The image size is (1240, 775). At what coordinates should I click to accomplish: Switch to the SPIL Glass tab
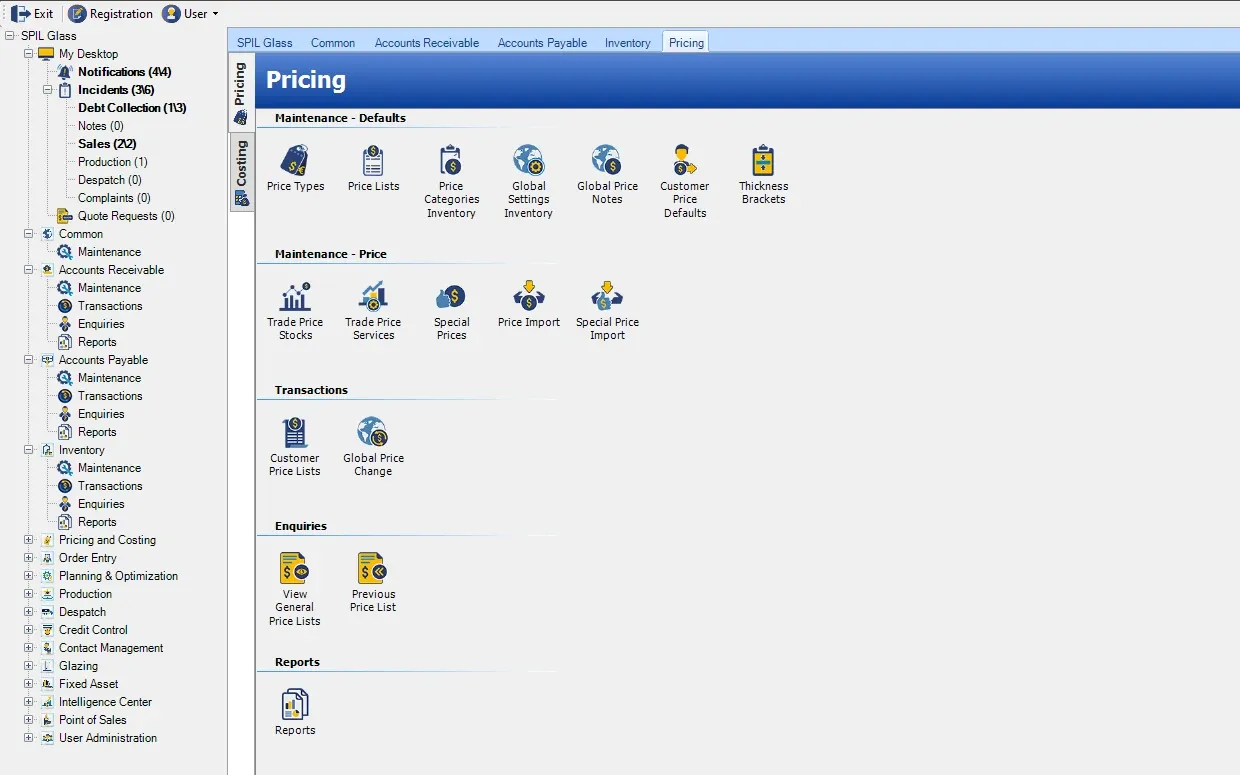tap(265, 43)
